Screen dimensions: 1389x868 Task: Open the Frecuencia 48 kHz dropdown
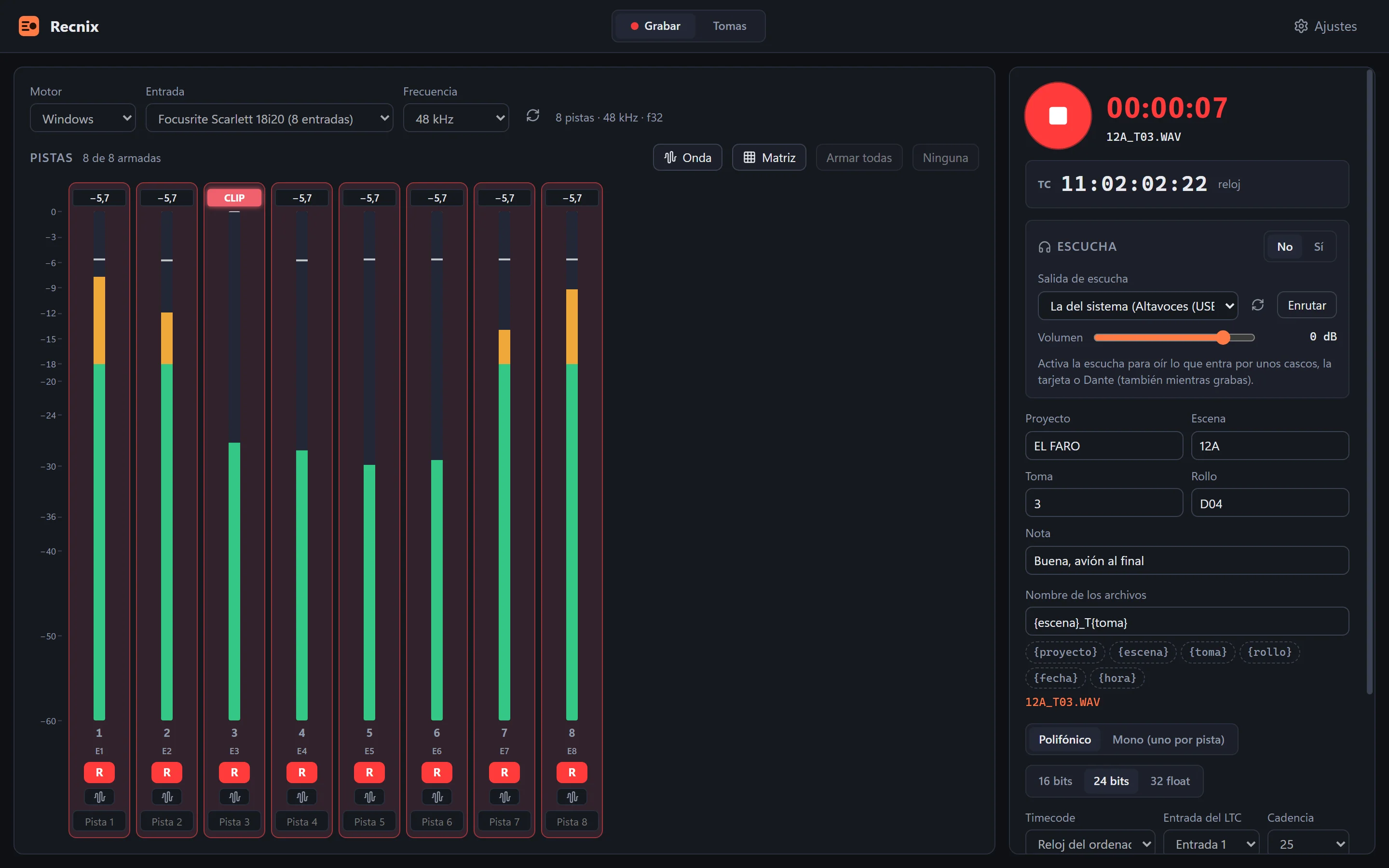[456, 118]
